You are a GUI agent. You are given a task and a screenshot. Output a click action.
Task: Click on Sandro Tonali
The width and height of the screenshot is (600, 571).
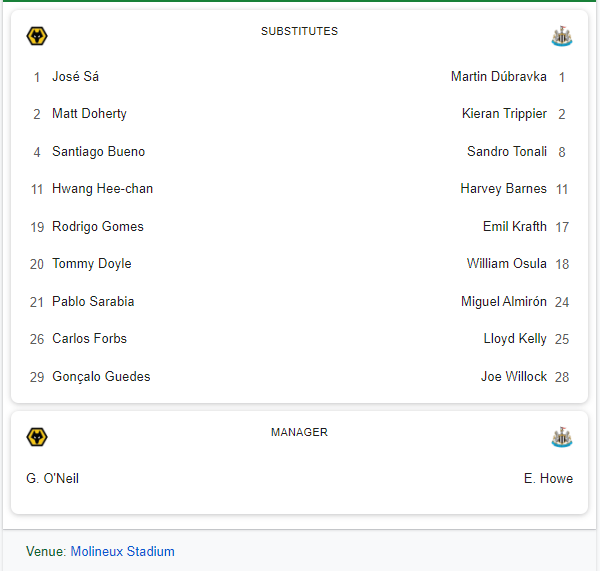tap(507, 152)
